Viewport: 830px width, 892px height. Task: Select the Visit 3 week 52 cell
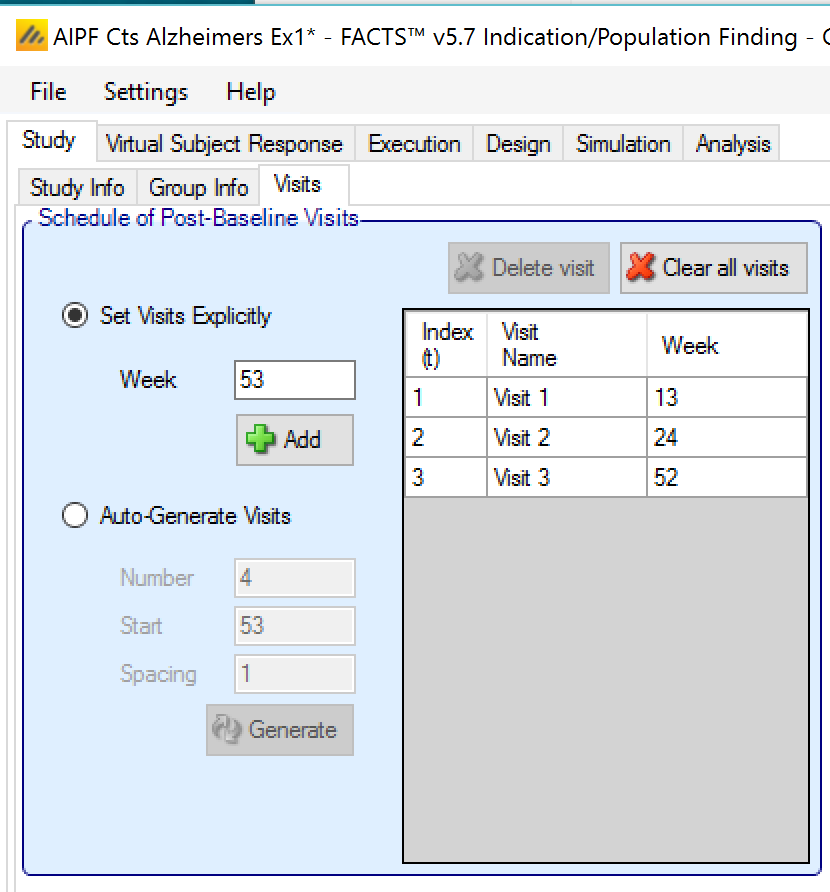725,478
